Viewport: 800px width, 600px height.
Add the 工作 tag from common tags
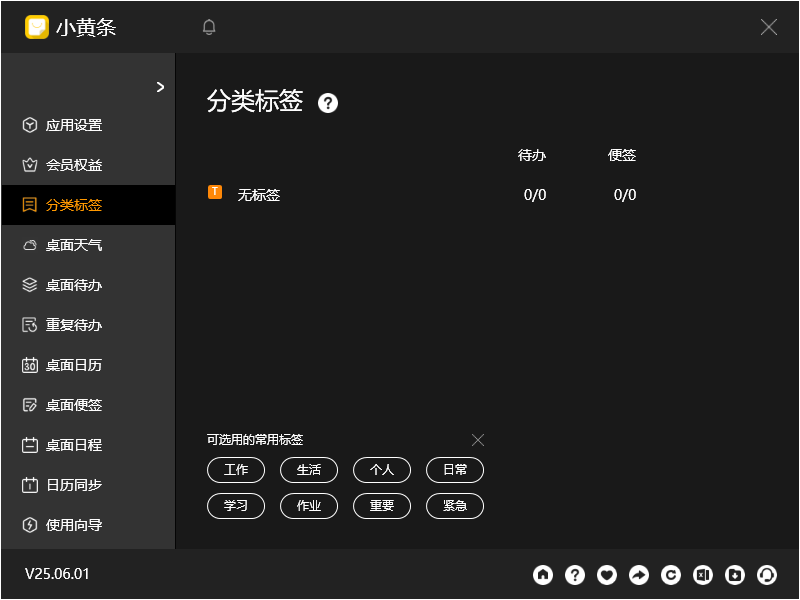(x=236, y=470)
